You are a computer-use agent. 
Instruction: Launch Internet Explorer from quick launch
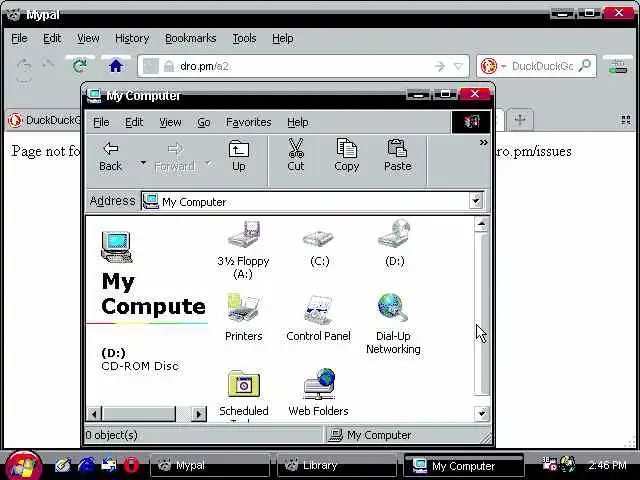click(x=86, y=465)
